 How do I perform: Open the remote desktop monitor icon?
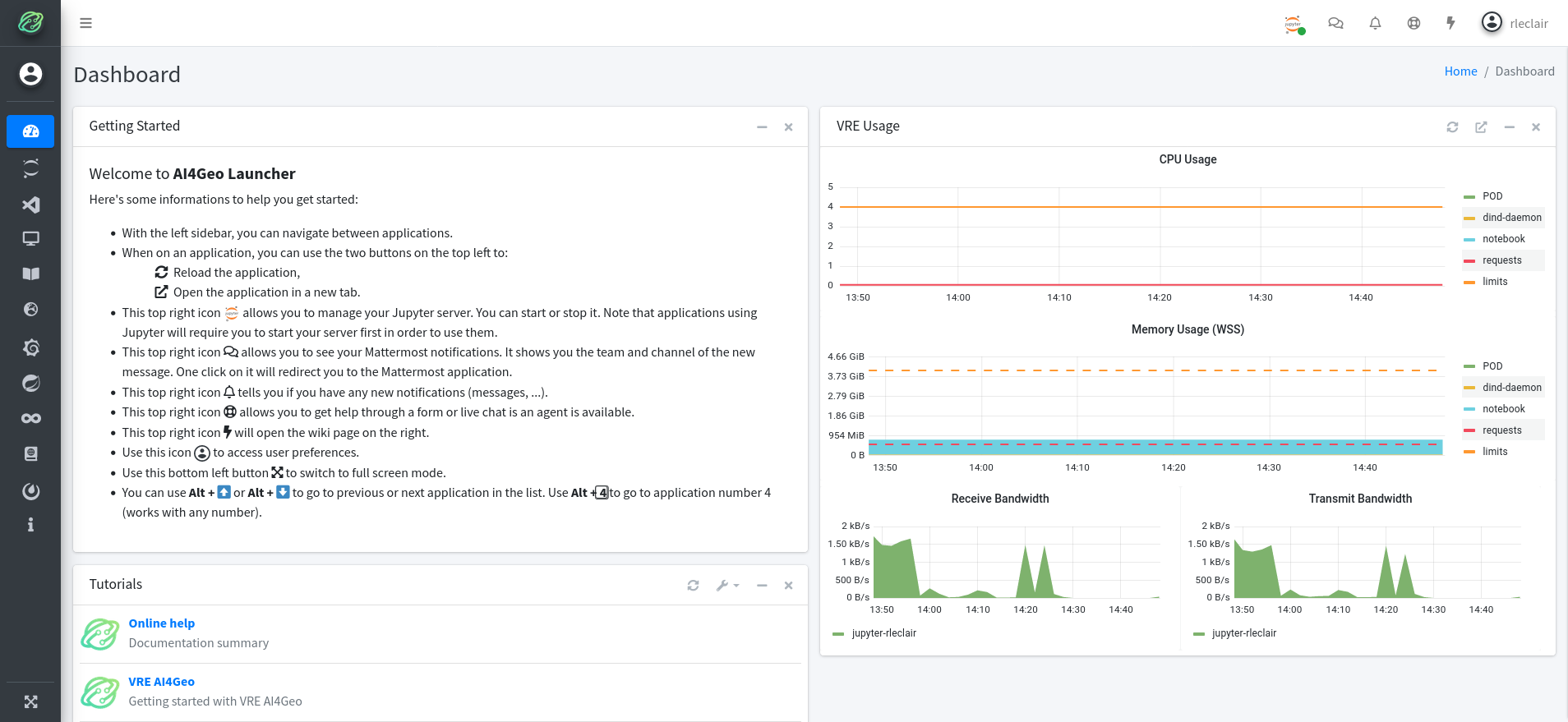[30, 239]
